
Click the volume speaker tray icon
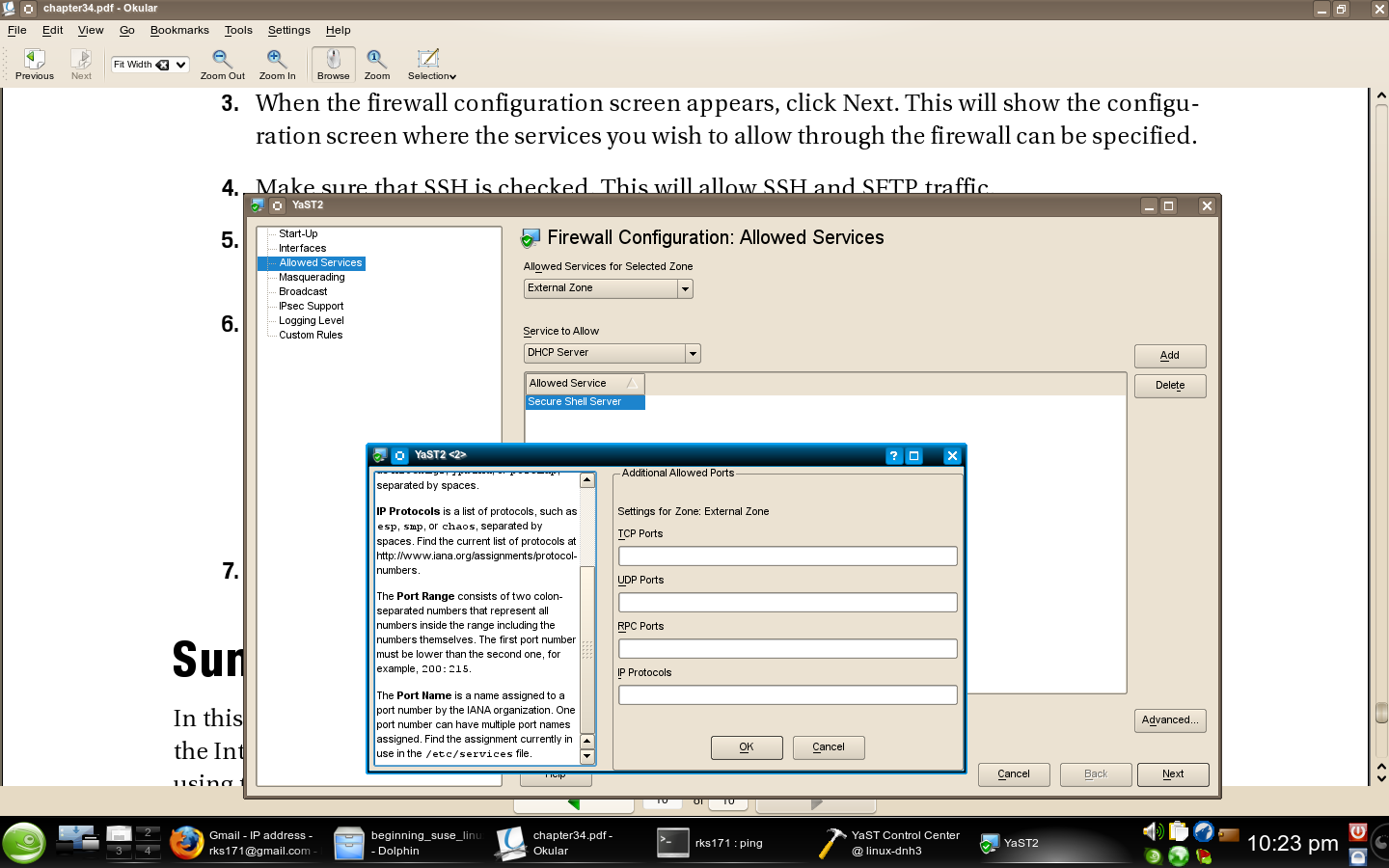pyautogui.click(x=1153, y=831)
